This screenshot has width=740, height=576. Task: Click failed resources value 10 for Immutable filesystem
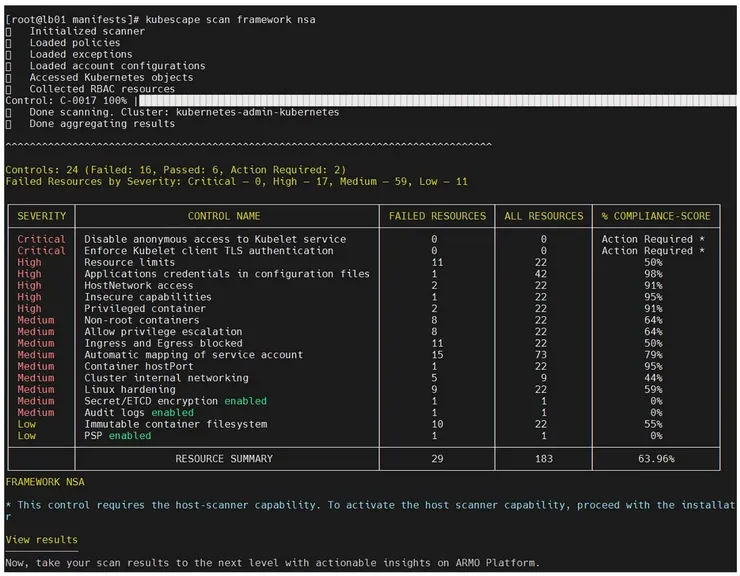pos(437,424)
